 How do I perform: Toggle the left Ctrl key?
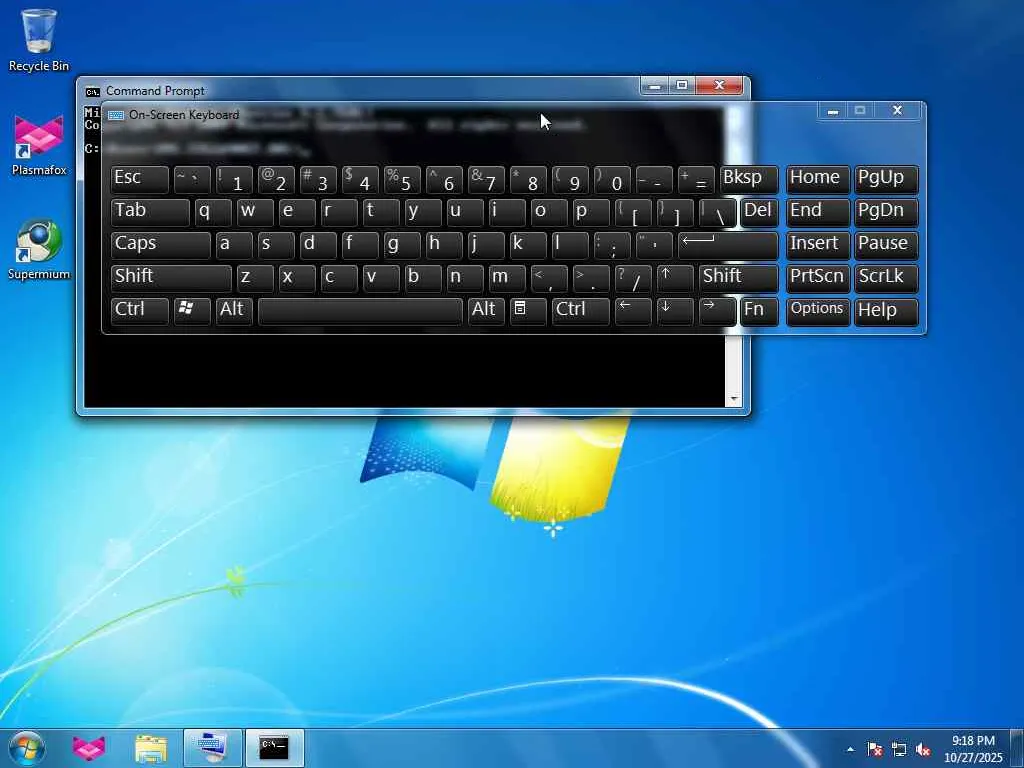click(140, 312)
